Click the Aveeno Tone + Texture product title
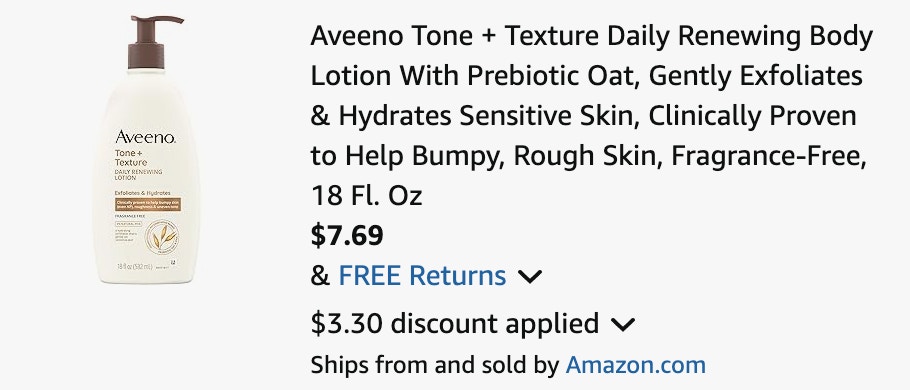Image resolution: width=910 pixels, height=390 pixels. [x=591, y=115]
